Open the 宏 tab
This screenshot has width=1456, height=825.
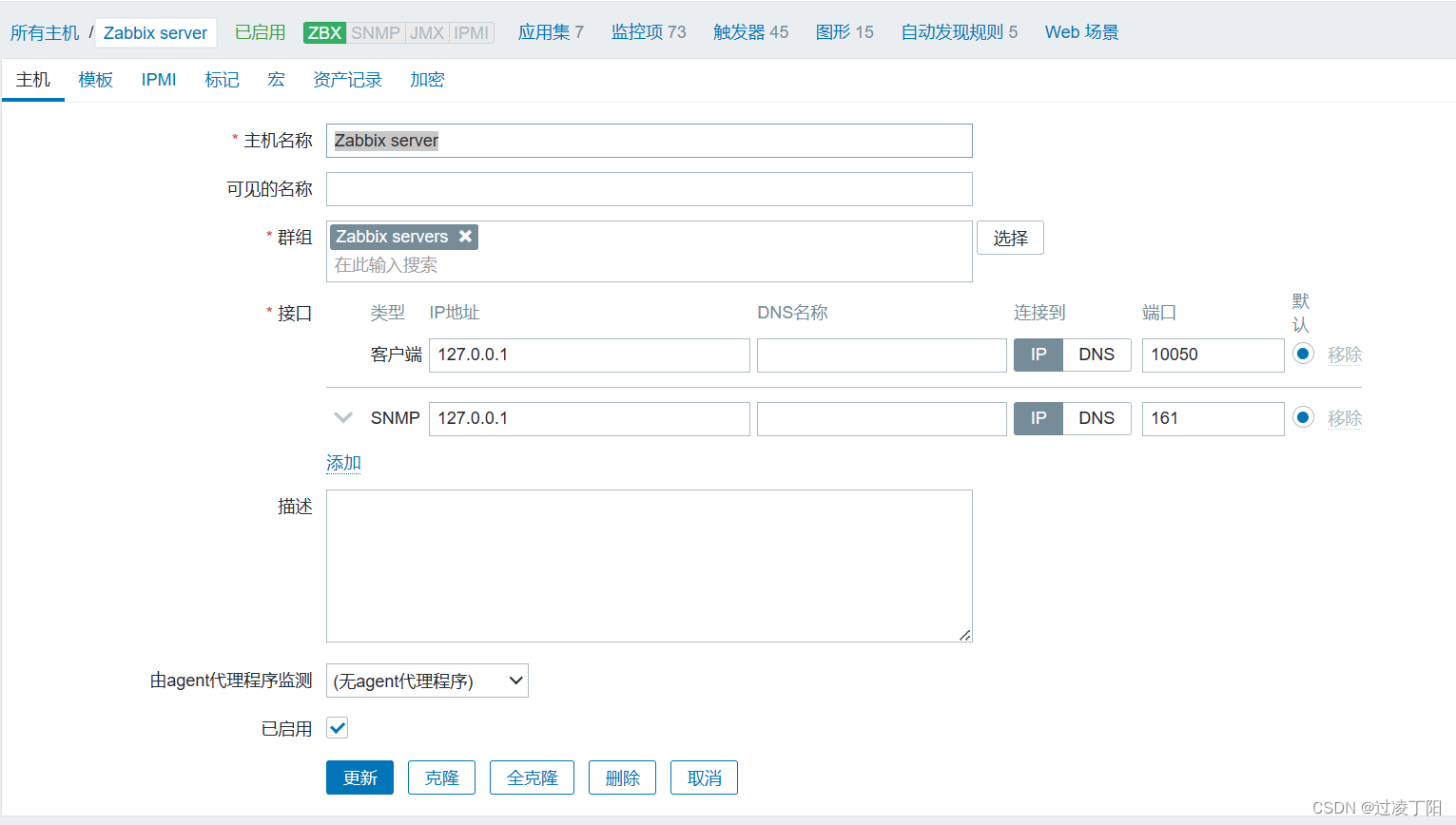[276, 80]
